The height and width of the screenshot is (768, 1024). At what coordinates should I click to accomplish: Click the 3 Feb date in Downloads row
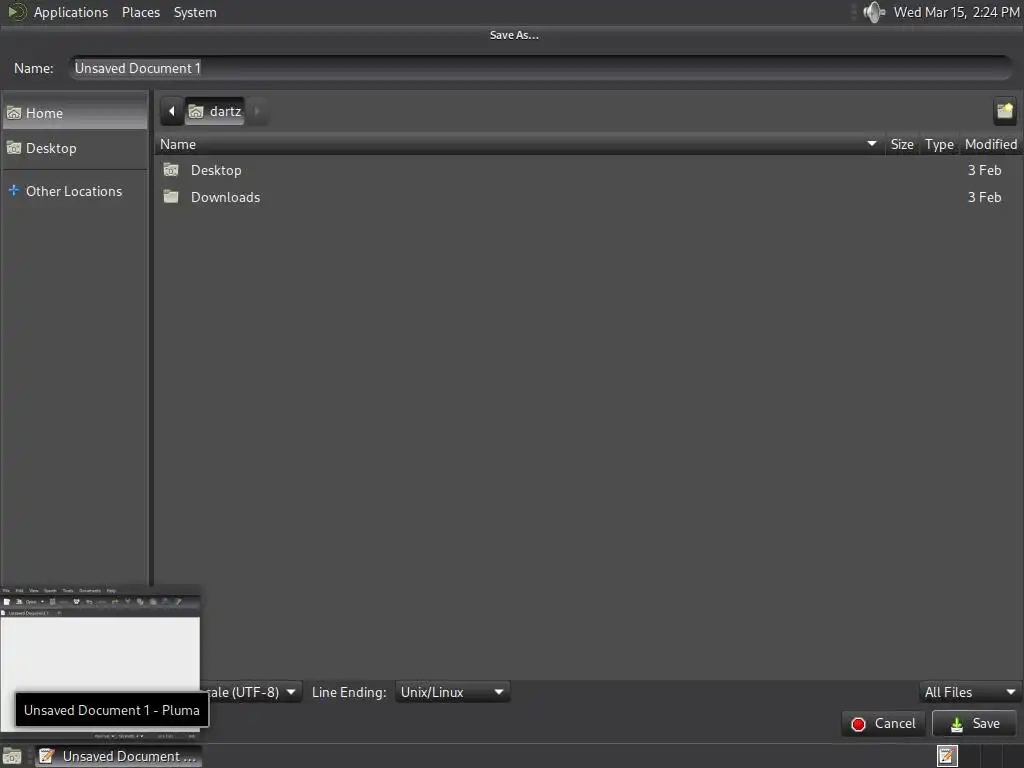(984, 197)
